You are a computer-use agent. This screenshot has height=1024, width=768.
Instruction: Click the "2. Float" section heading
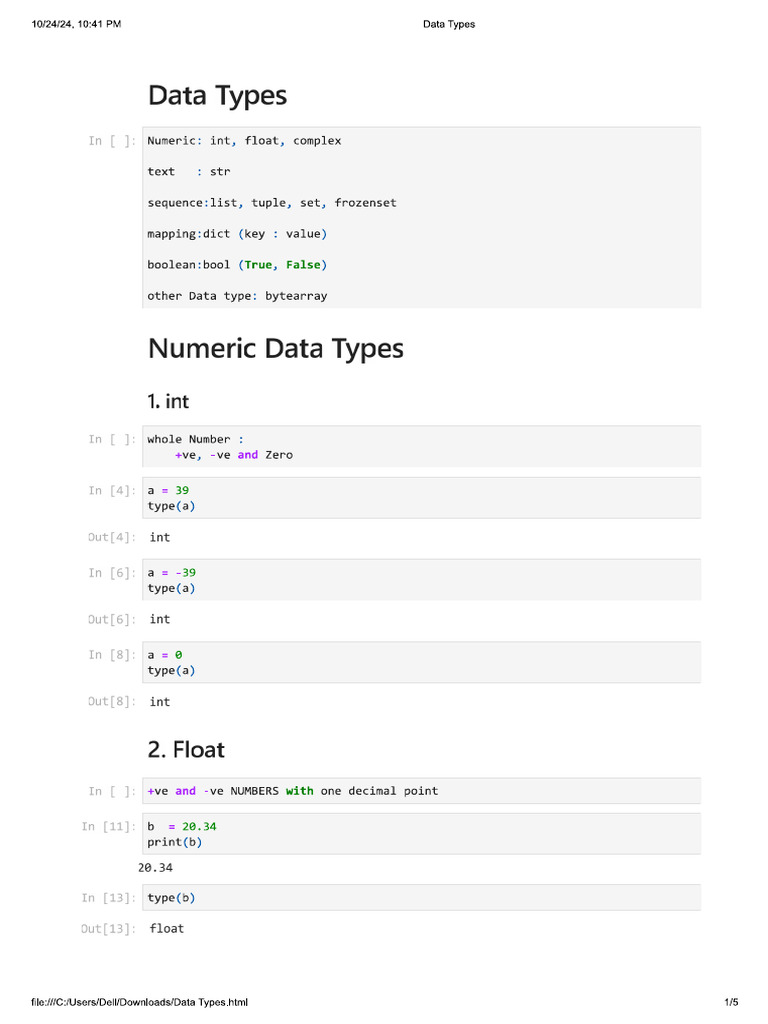point(186,750)
